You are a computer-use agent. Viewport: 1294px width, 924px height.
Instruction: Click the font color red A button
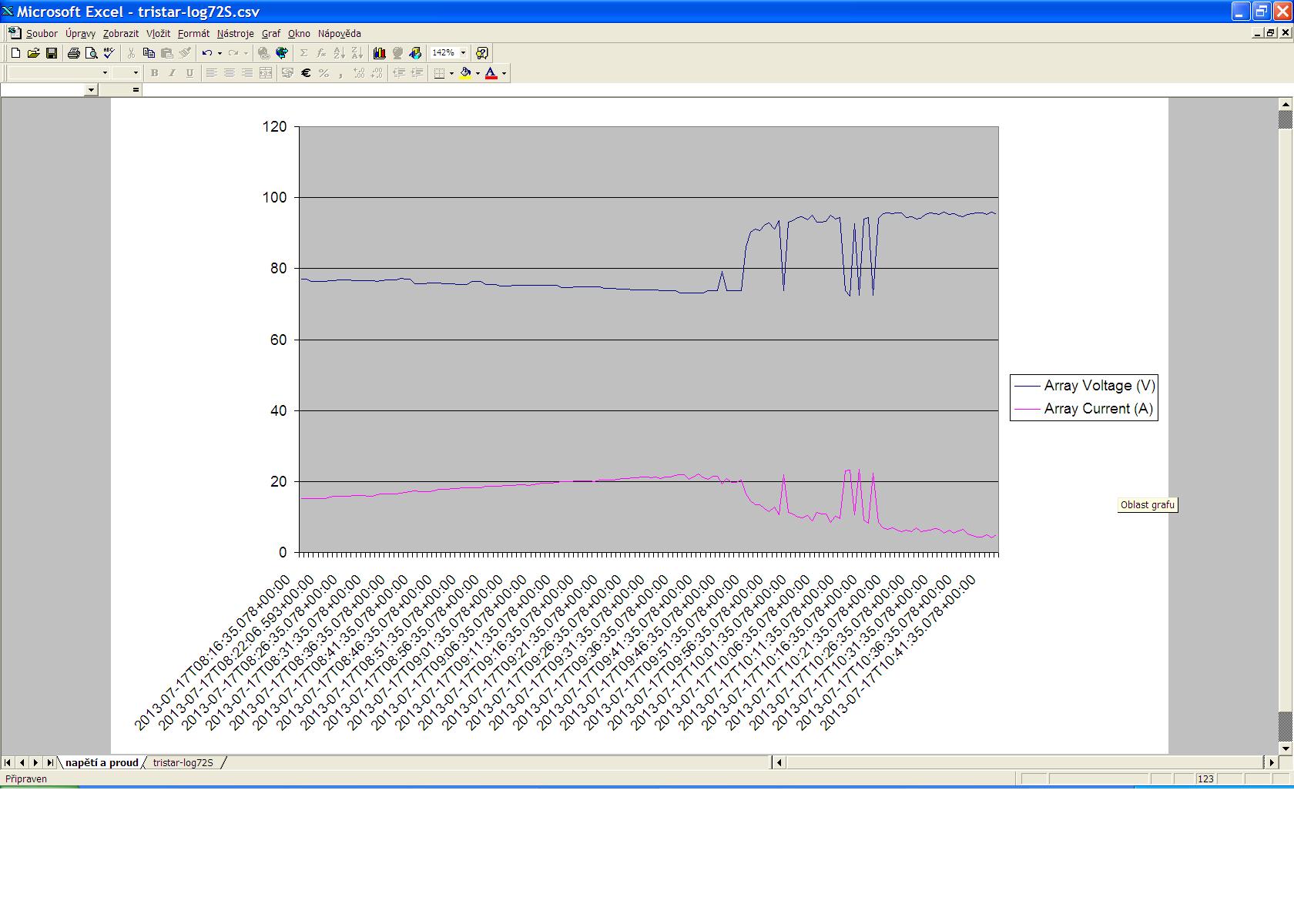point(491,73)
